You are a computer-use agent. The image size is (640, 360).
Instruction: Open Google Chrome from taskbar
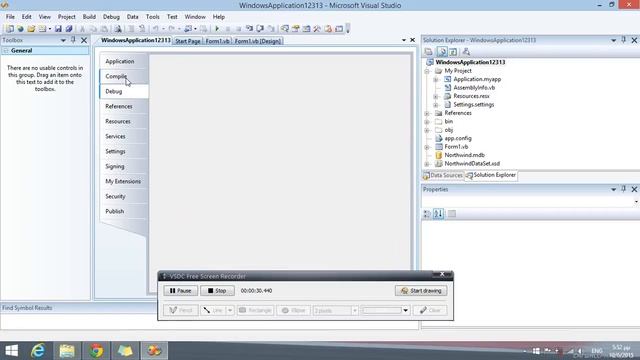(x=96, y=351)
